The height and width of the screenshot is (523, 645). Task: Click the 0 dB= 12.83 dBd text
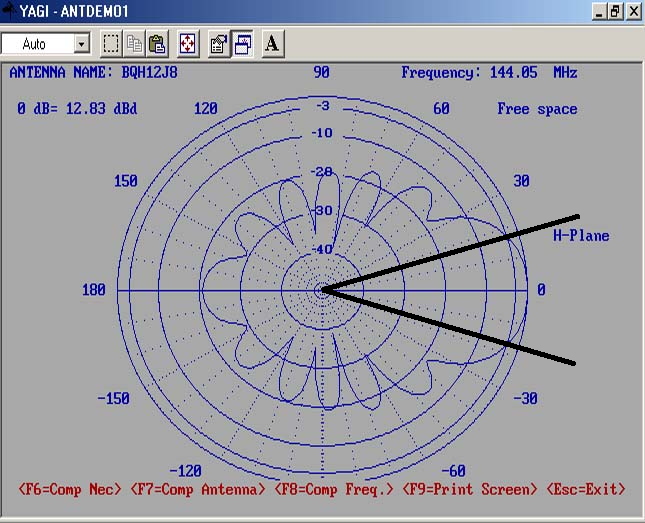tap(77, 109)
